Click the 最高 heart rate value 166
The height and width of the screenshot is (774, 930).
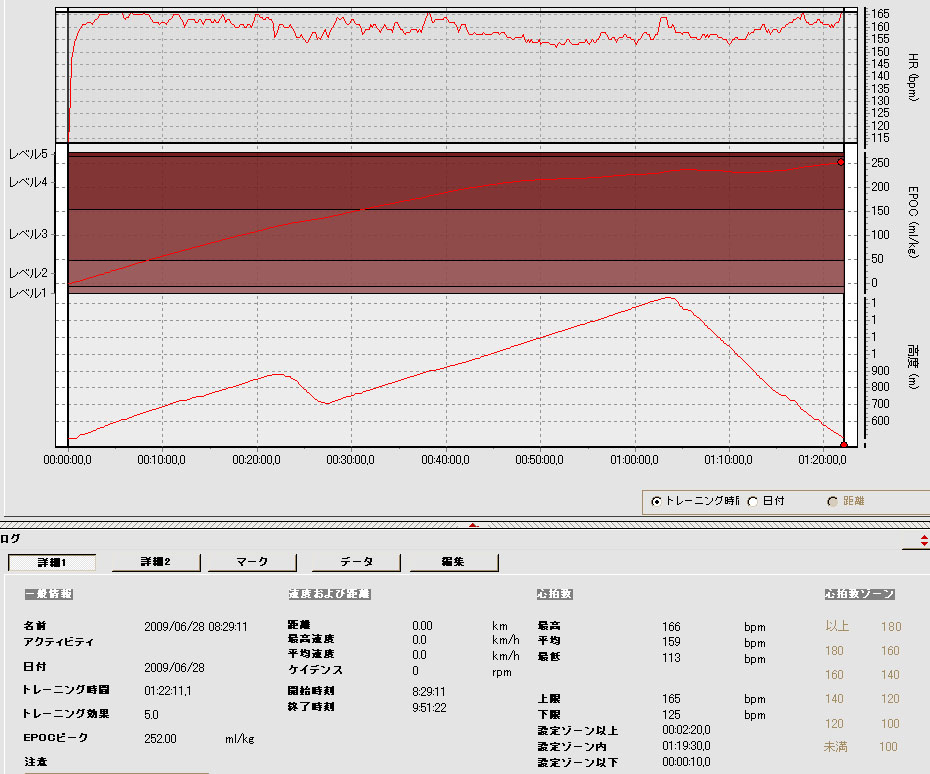[671, 627]
